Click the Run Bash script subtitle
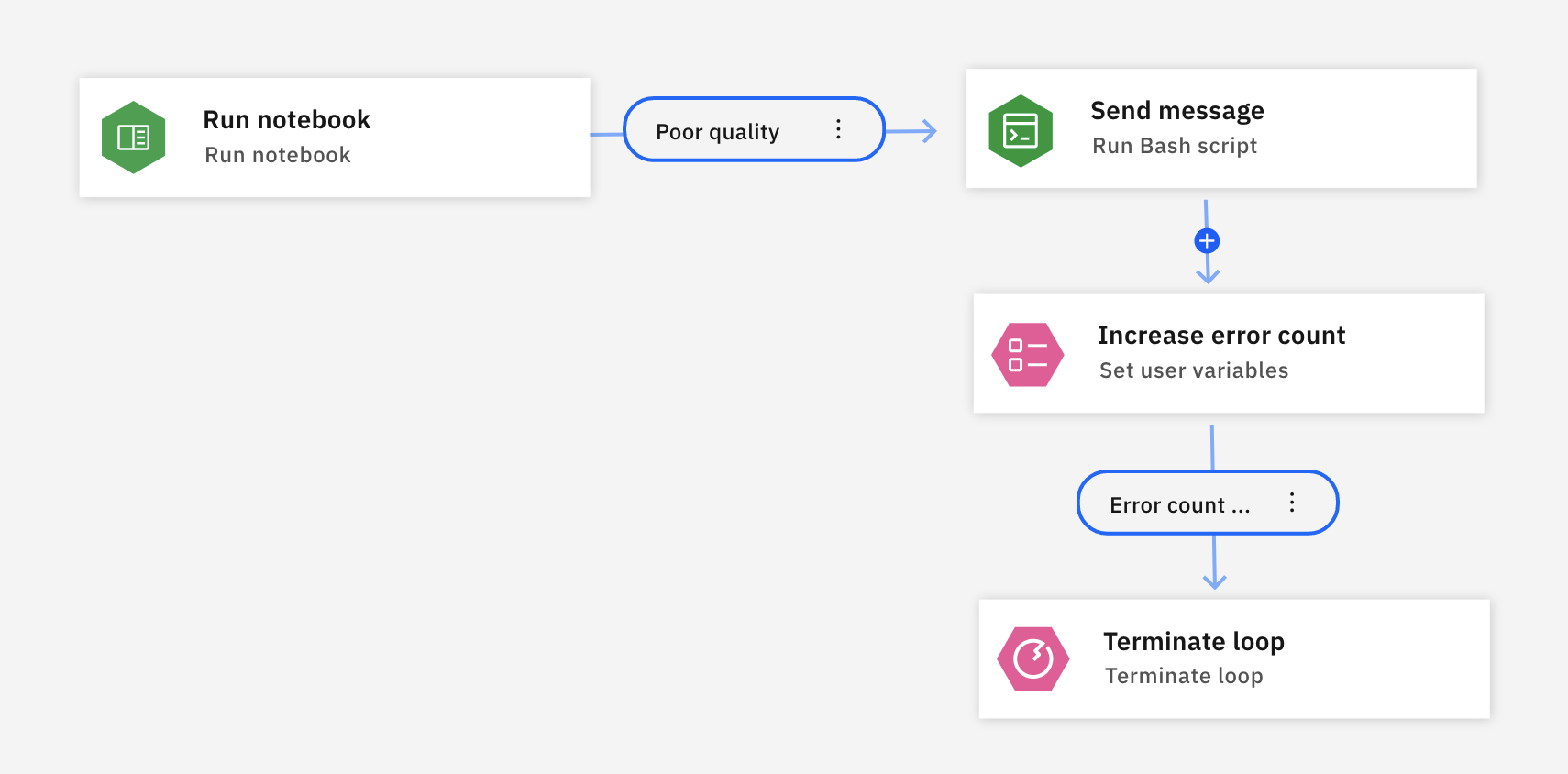The height and width of the screenshot is (774, 1568). pyautogui.click(x=1175, y=146)
